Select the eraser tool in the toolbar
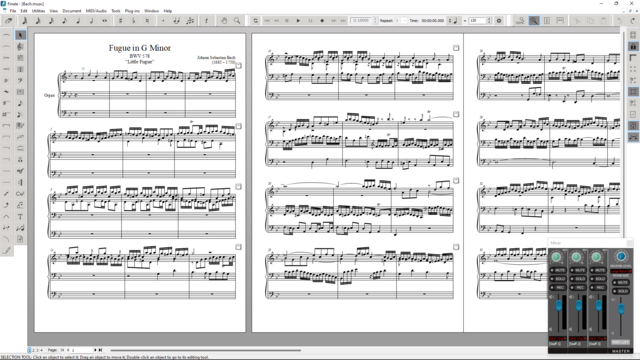Viewport: 640px width, 360px height. (x=9, y=21)
